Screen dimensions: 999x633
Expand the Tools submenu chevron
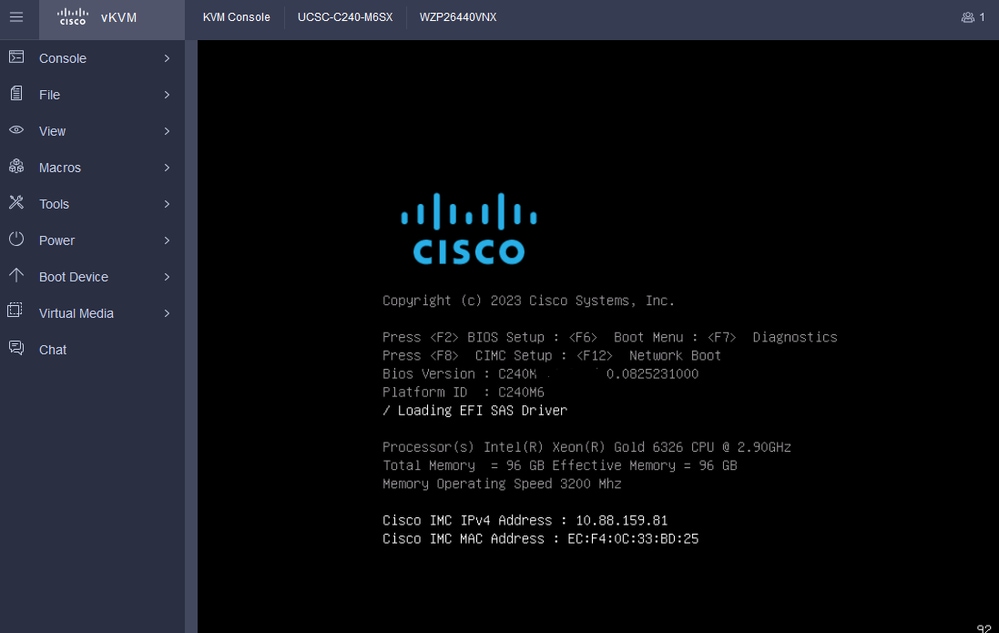point(167,204)
